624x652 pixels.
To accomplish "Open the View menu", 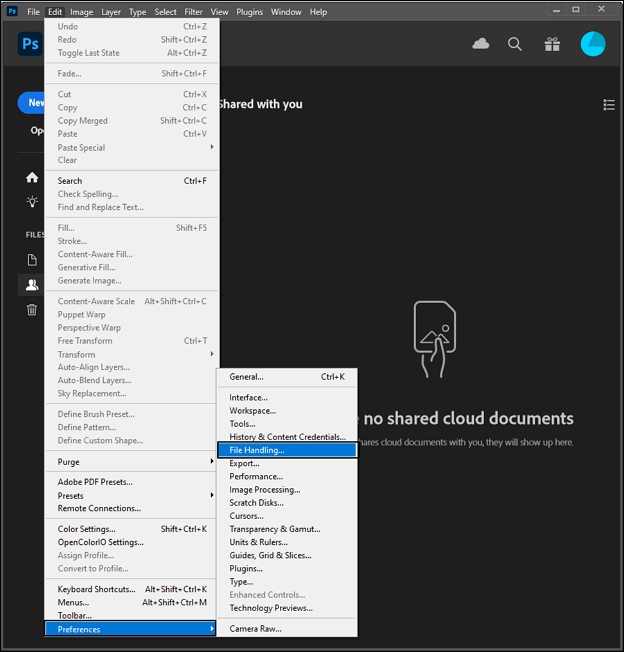I will tap(219, 12).
